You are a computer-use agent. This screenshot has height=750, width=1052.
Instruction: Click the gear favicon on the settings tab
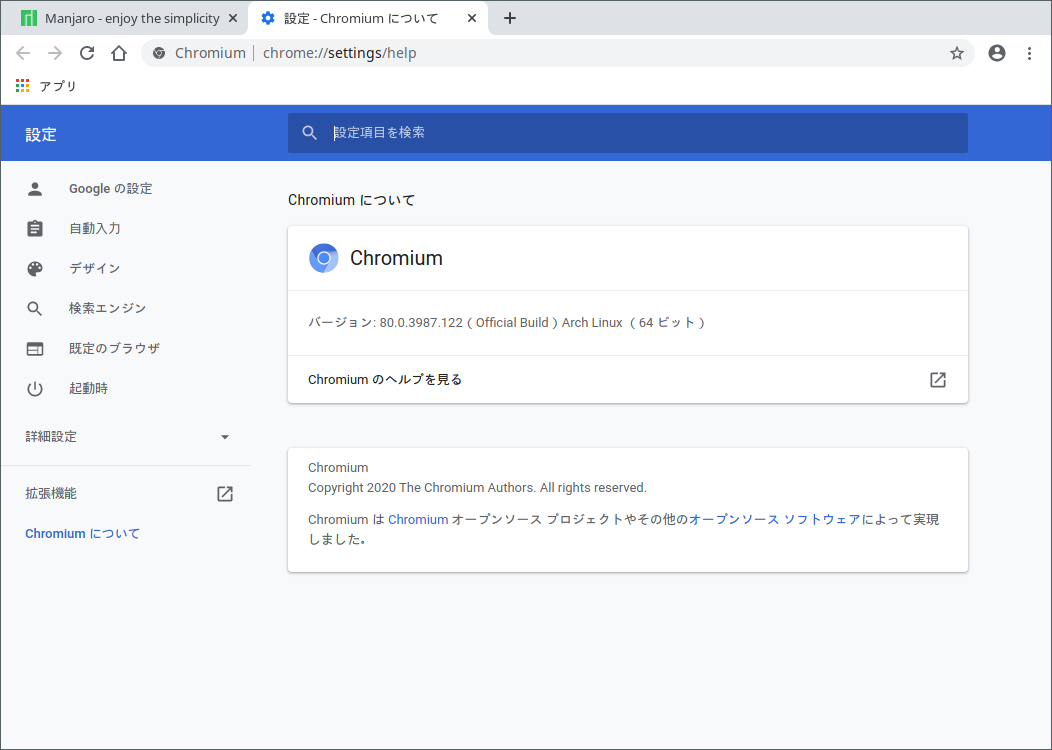coord(268,18)
